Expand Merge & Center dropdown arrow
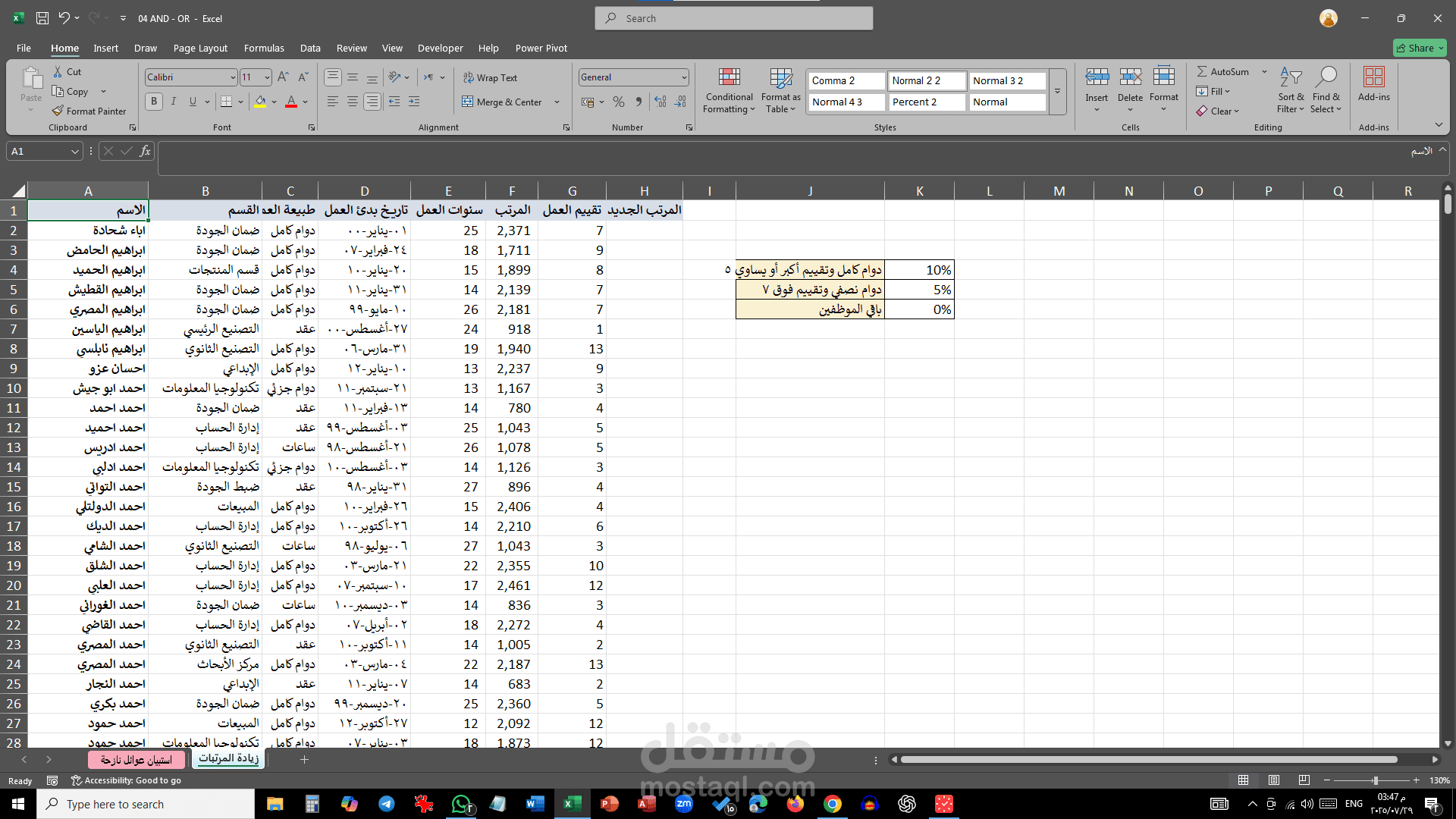1456x819 pixels. pos(557,102)
